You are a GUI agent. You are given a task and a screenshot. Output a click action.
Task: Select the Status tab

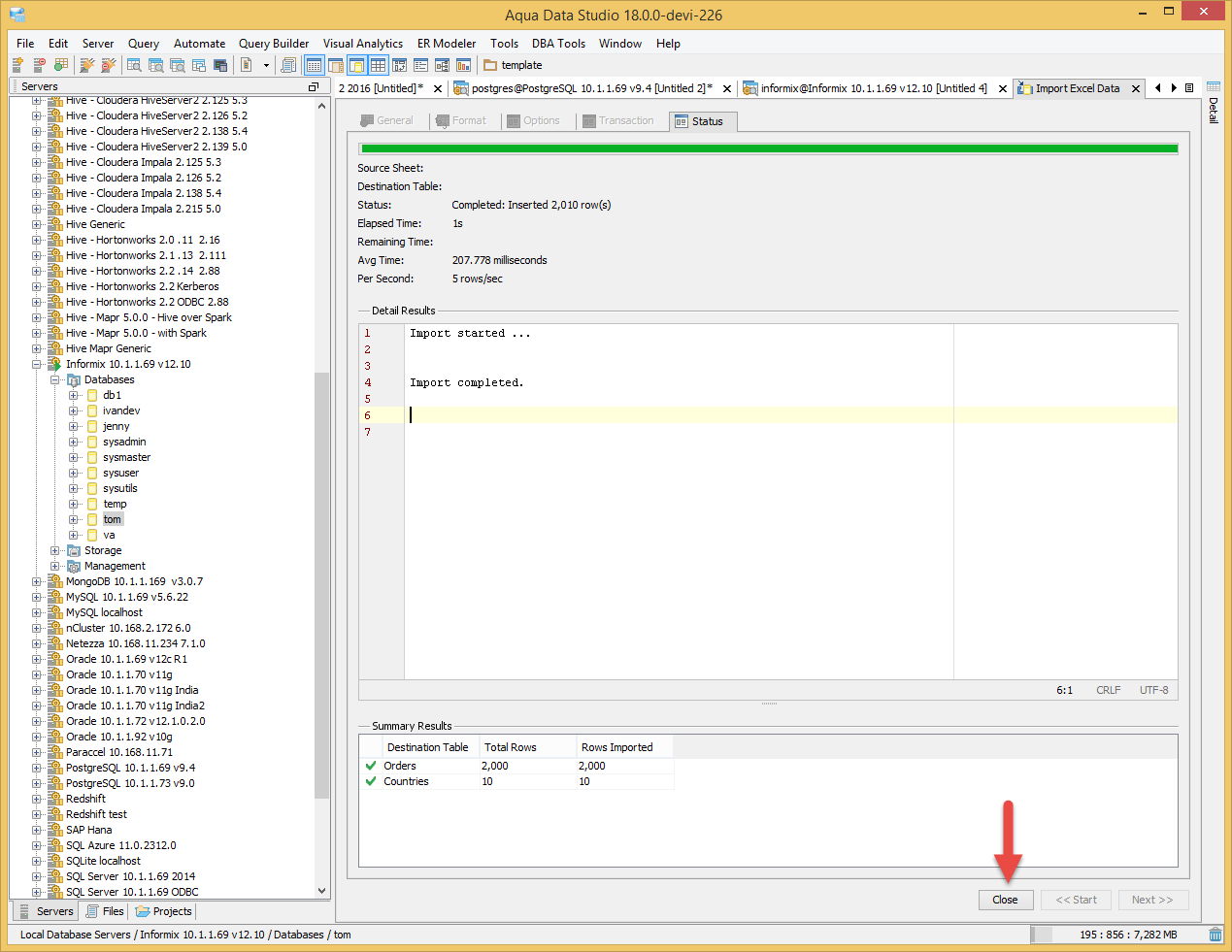pos(703,121)
